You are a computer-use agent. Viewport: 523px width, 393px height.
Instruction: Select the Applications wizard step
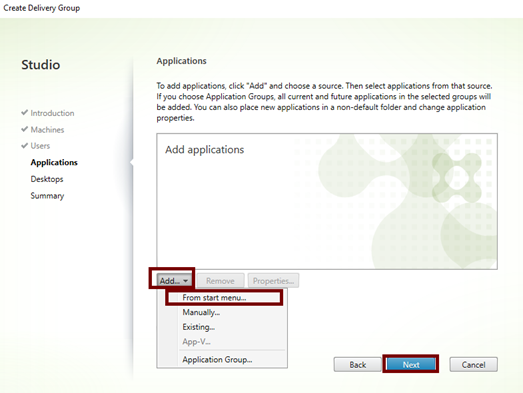[x=54, y=162]
